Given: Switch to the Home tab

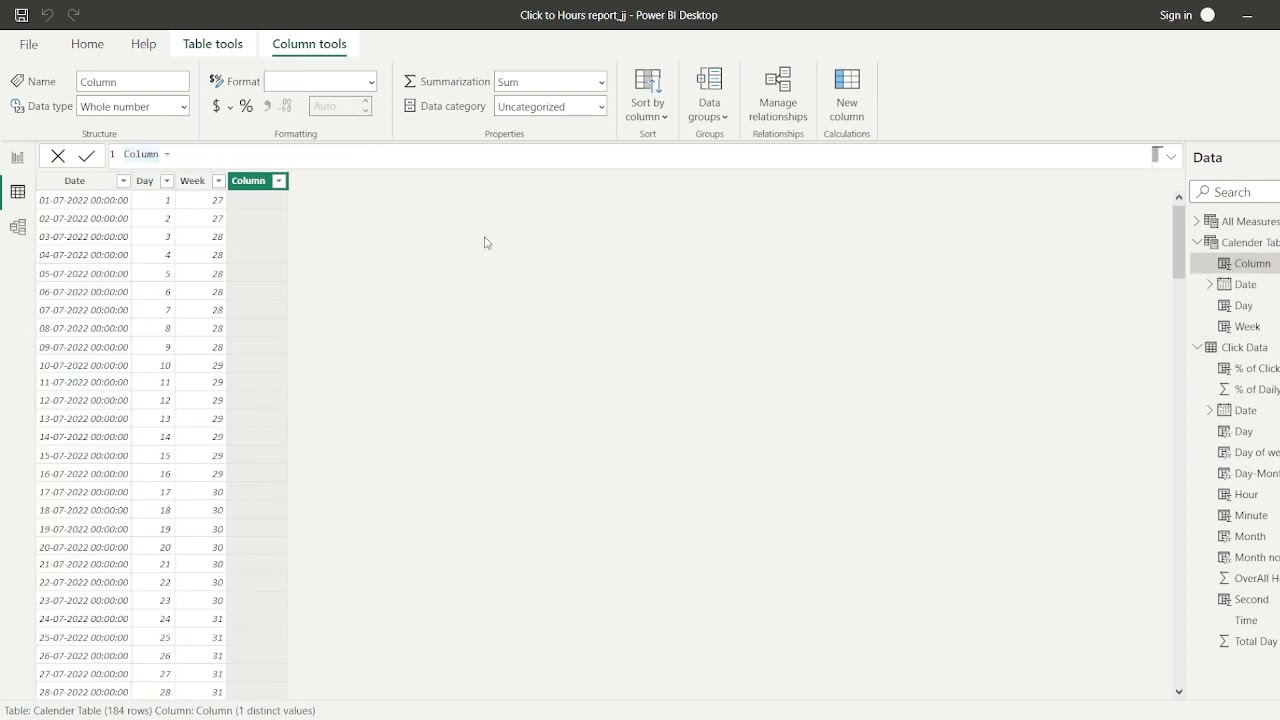Looking at the screenshot, I should [87, 44].
